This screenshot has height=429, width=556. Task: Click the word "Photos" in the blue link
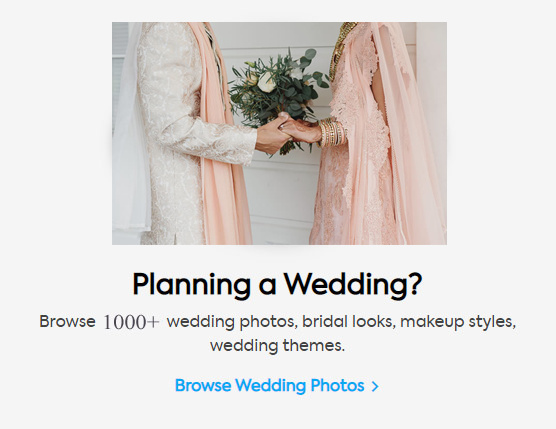pos(337,386)
